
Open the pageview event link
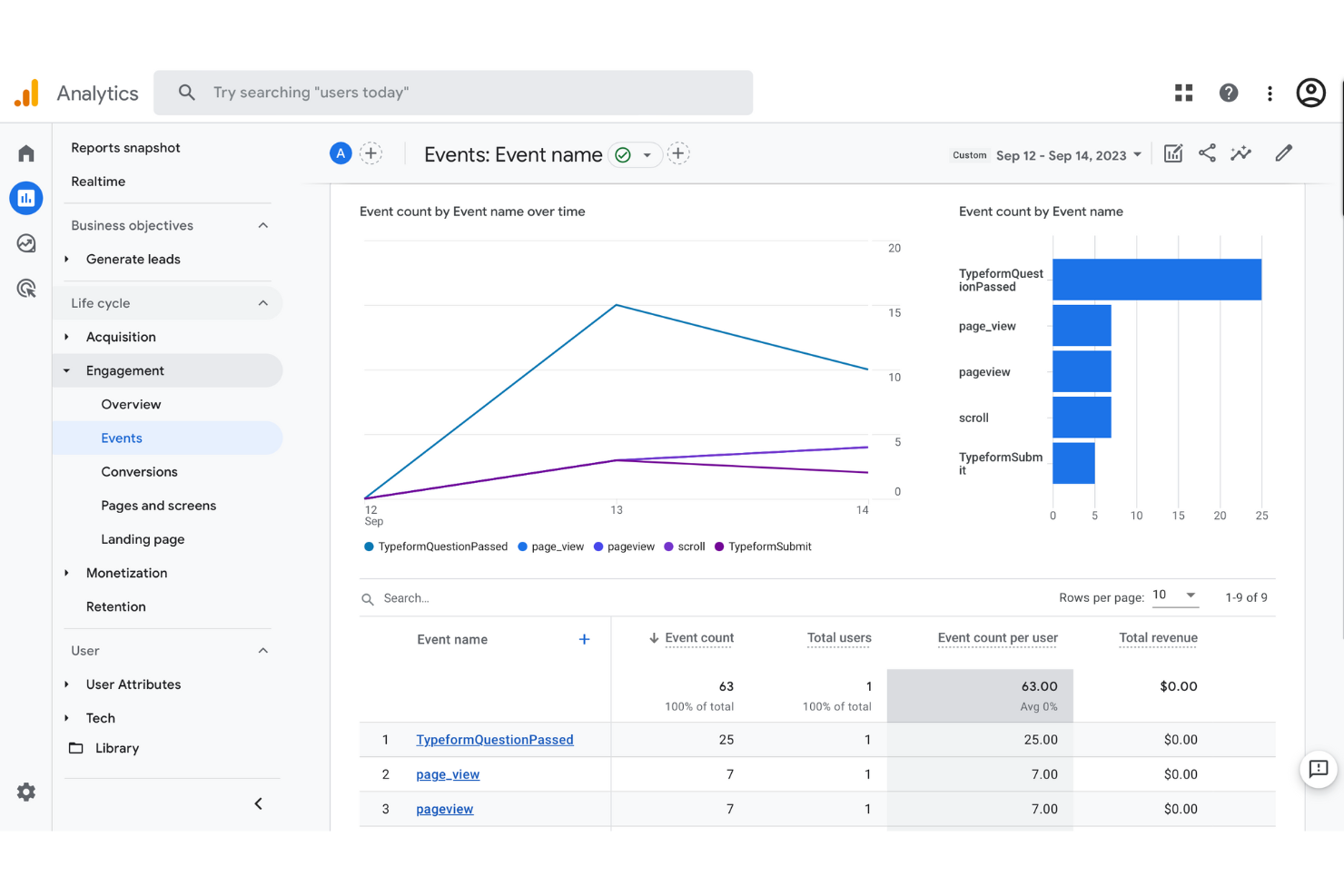click(445, 809)
